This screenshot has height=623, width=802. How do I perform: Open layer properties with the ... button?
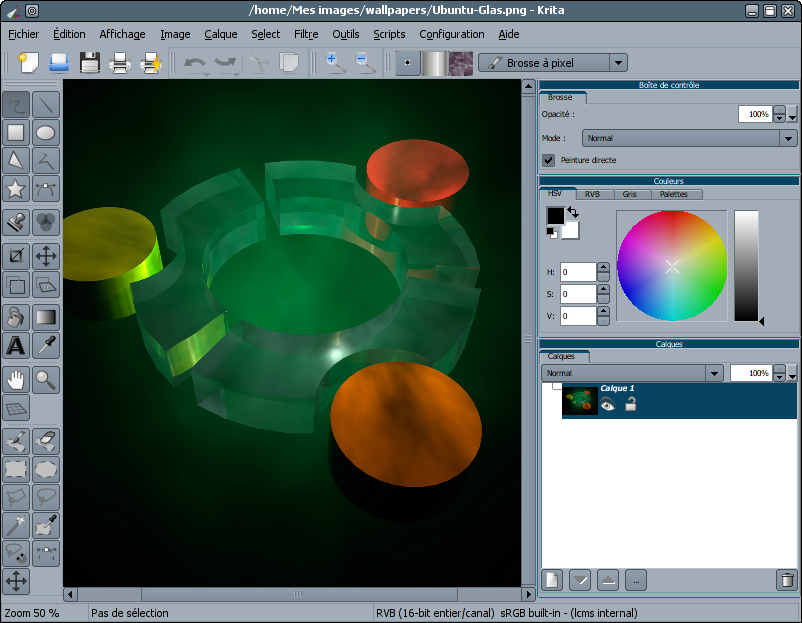[636, 581]
